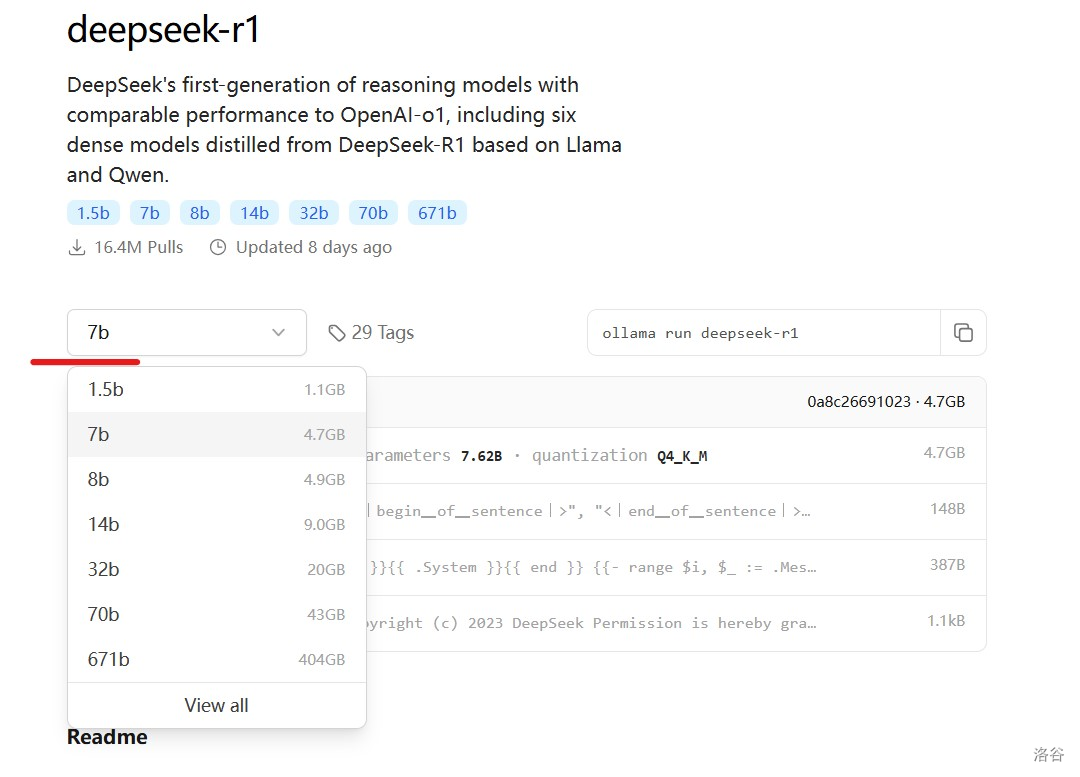This screenshot has height=777, width=1080.
Task: Open the 29 Tags link
Action: (x=382, y=333)
